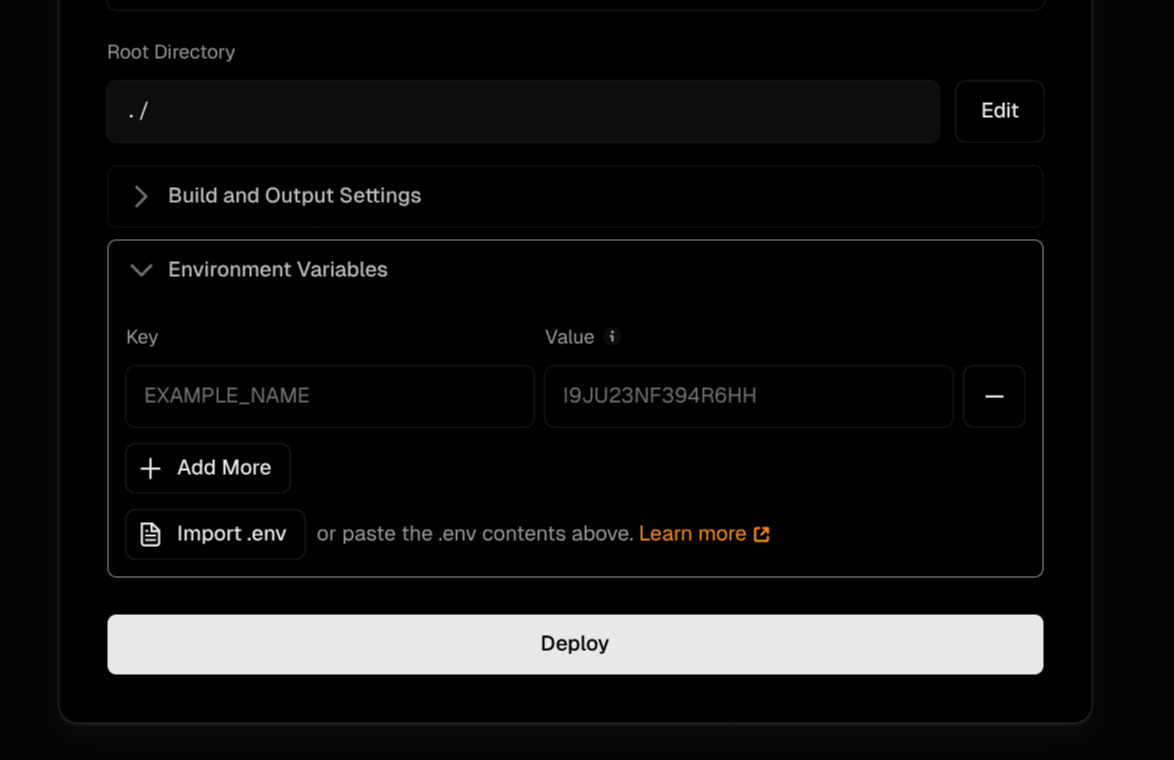1174x760 pixels.
Task: Click the Key input showing EXAMPLE_NAME
Action: point(329,397)
